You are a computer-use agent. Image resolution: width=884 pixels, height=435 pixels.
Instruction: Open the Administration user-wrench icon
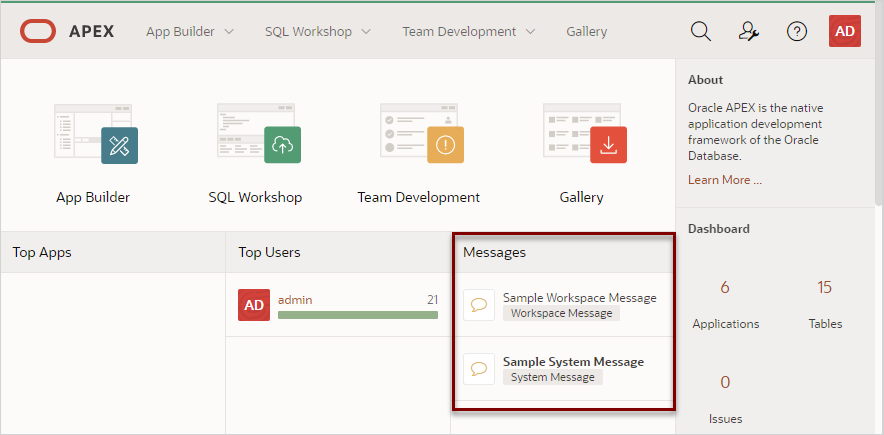[x=749, y=32]
